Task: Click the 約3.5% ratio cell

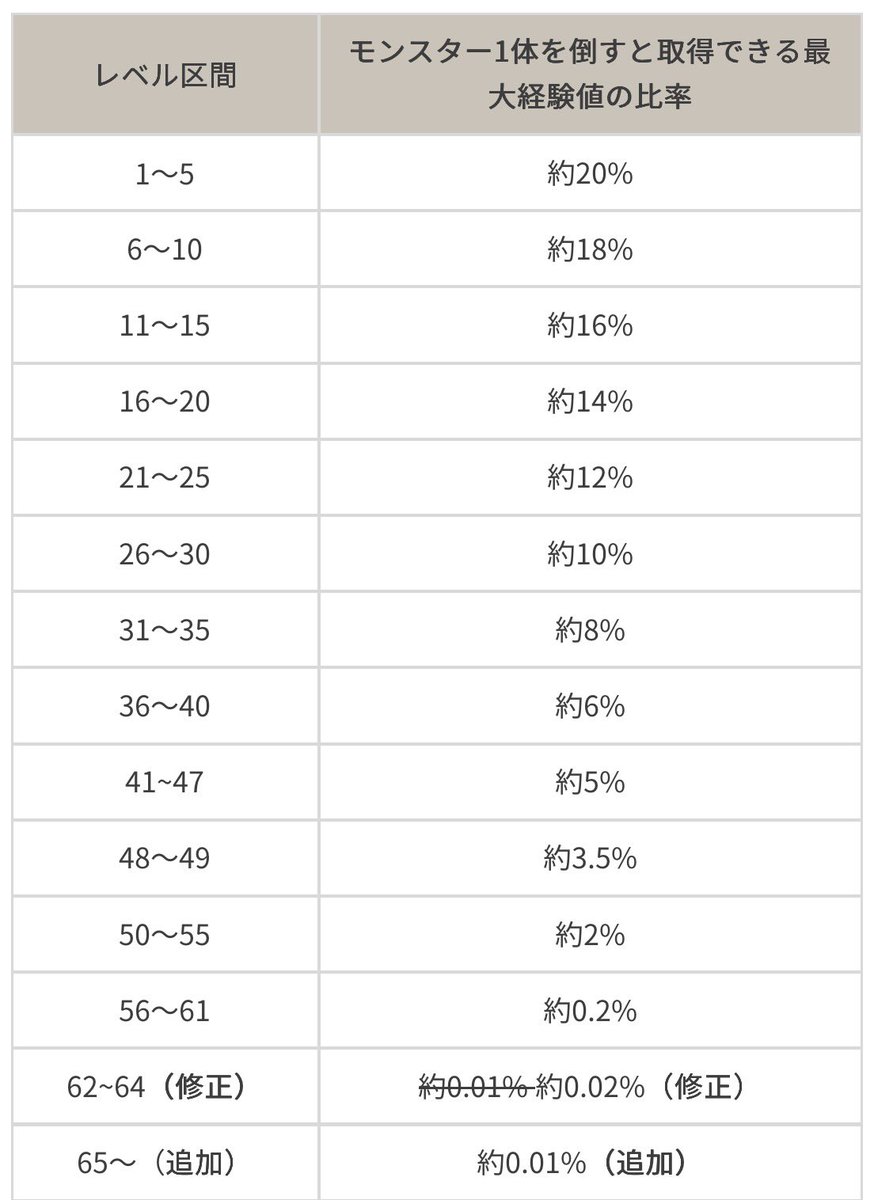Action: coord(590,858)
